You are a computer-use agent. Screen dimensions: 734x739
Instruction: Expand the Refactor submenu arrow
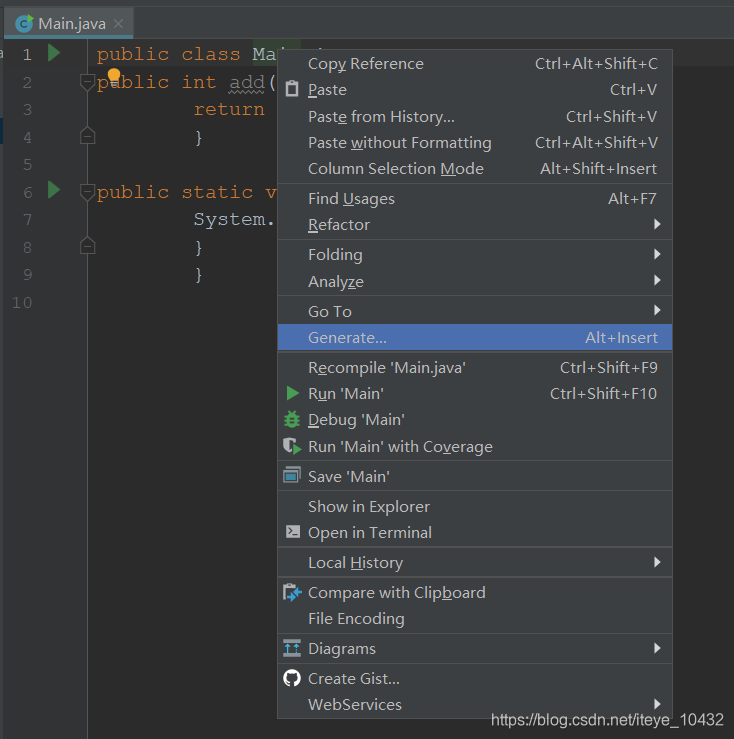point(657,224)
